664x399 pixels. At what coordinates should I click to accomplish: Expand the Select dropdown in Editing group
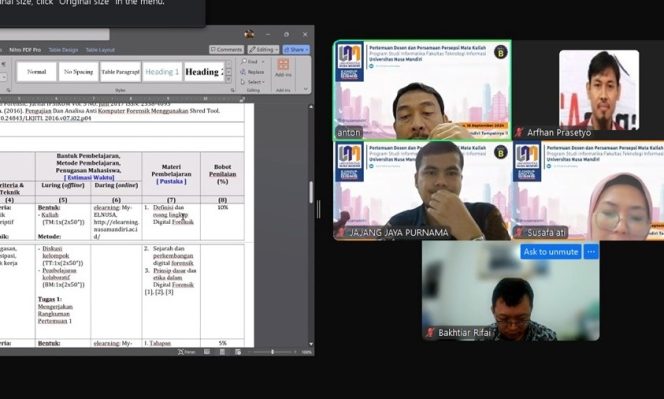(x=253, y=82)
